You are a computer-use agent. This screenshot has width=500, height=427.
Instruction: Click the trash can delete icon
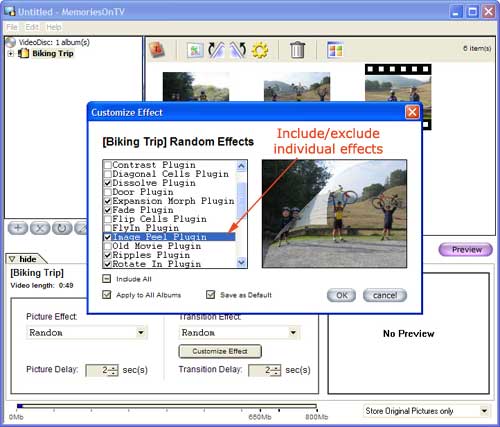(297, 50)
